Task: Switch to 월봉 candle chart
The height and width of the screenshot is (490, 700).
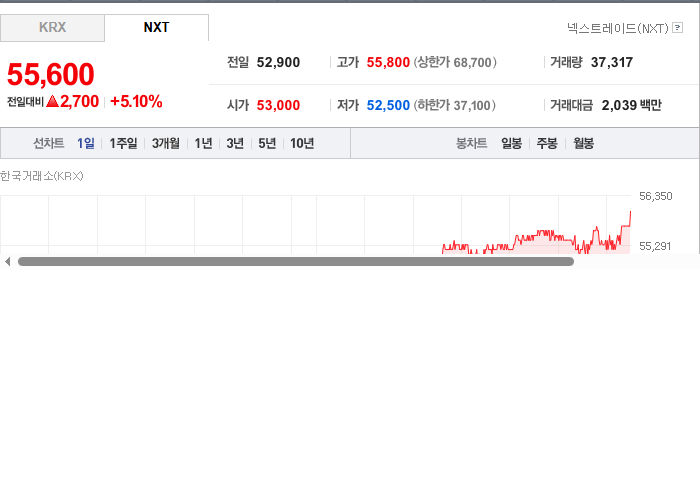Action: click(583, 143)
